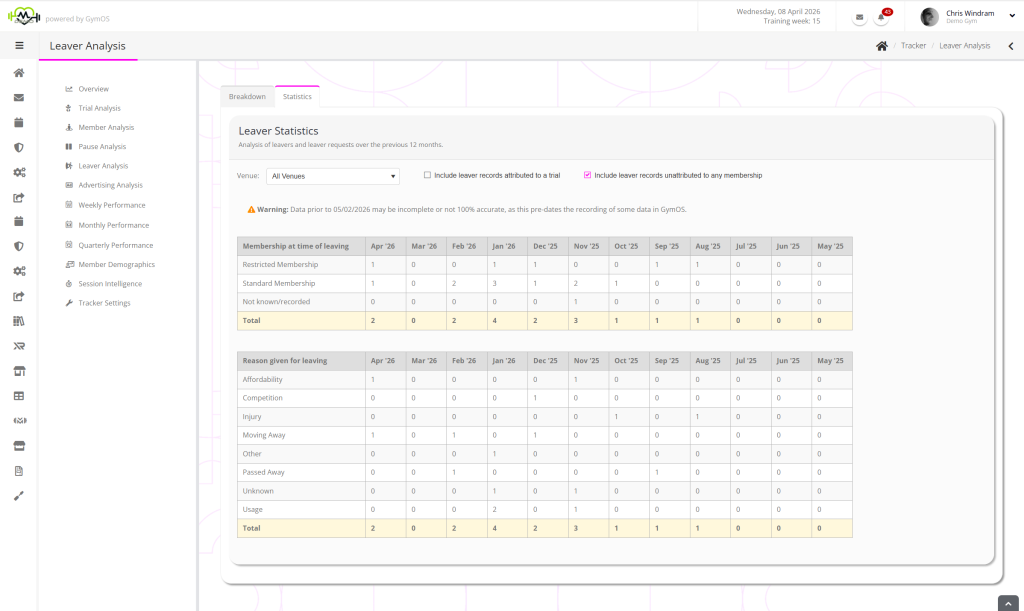Toggle the hamburger menu icon
Image resolution: width=1024 pixels, height=611 pixels.
19,45
